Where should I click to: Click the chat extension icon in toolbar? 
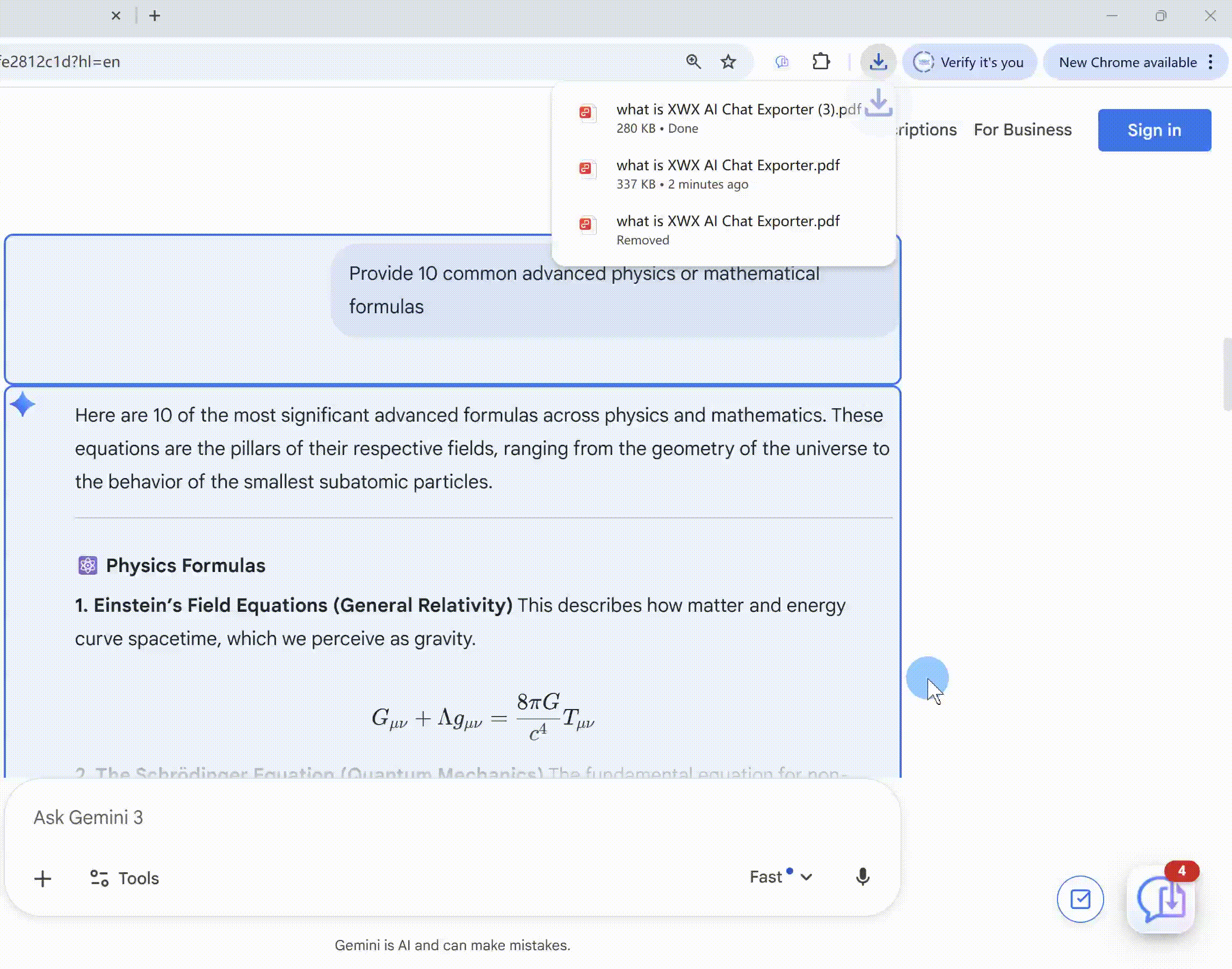click(x=781, y=61)
